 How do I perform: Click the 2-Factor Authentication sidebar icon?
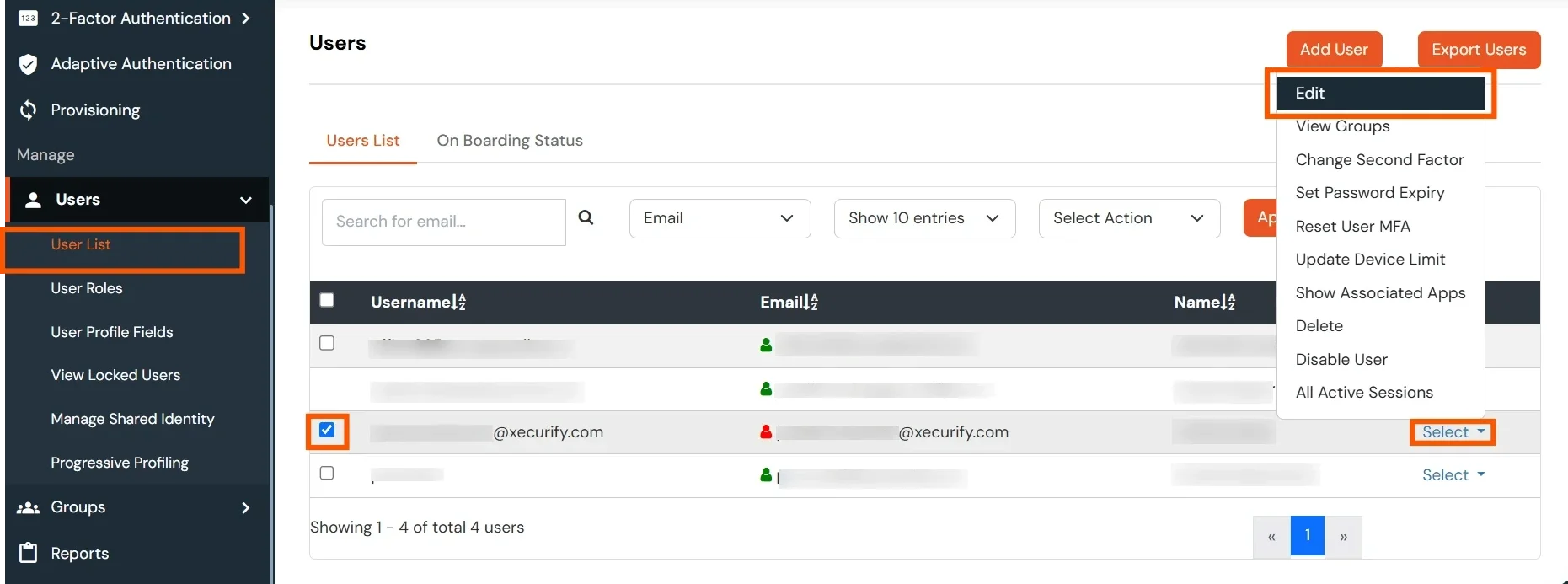[x=28, y=18]
